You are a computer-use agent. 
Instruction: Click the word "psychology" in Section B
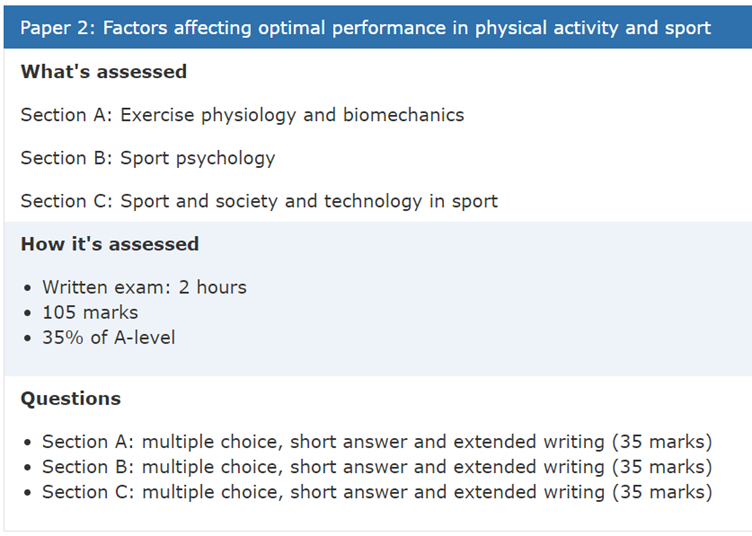pos(225,159)
